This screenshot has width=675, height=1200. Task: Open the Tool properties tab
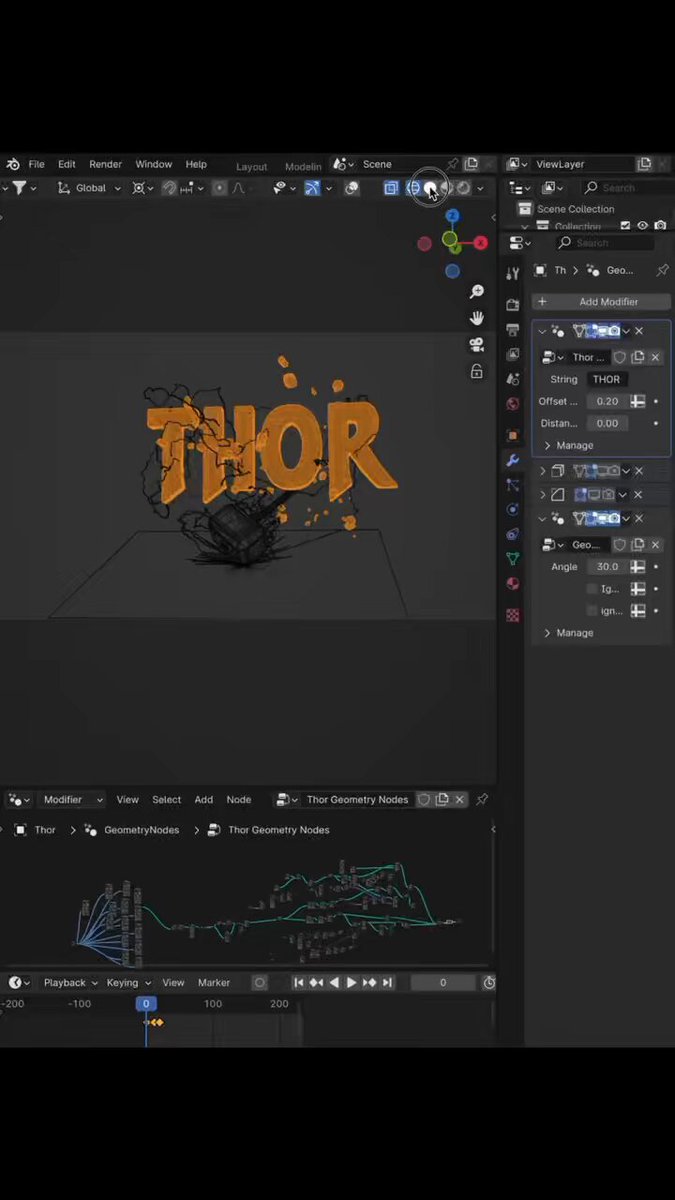coord(513,274)
